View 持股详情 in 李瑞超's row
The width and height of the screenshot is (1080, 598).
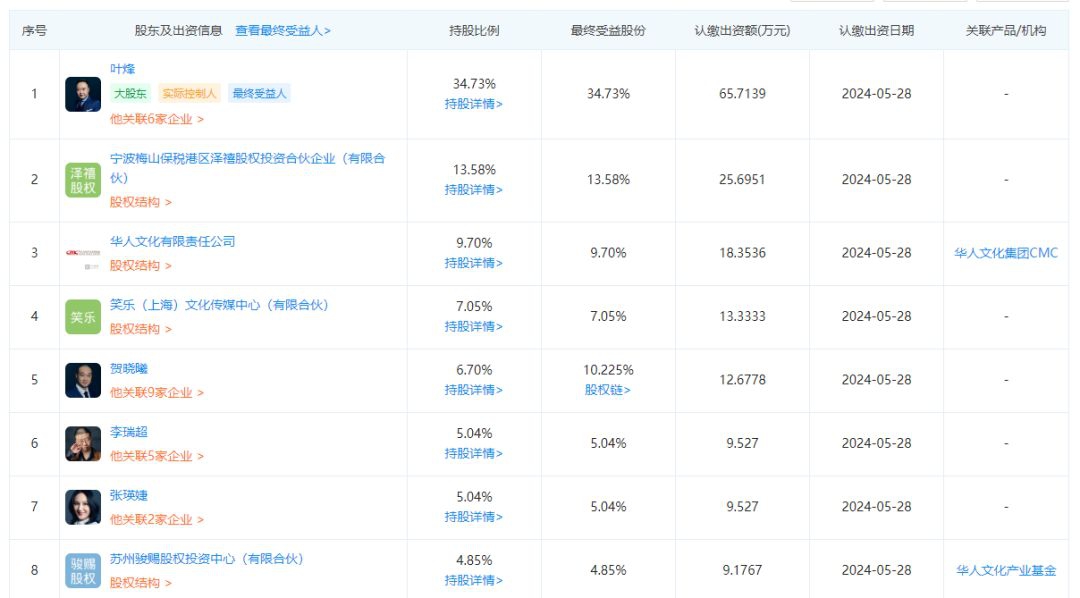click(x=474, y=453)
